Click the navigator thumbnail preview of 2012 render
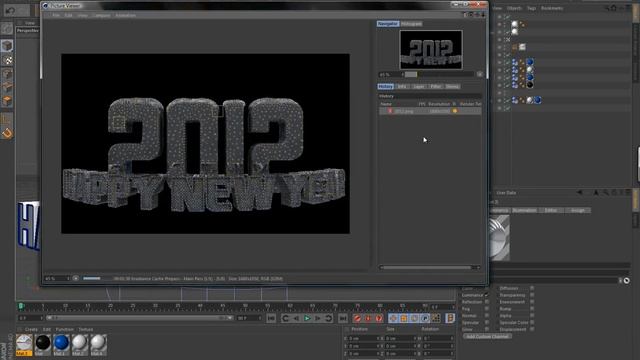Viewport: 640px width, 360px height. pos(431,50)
